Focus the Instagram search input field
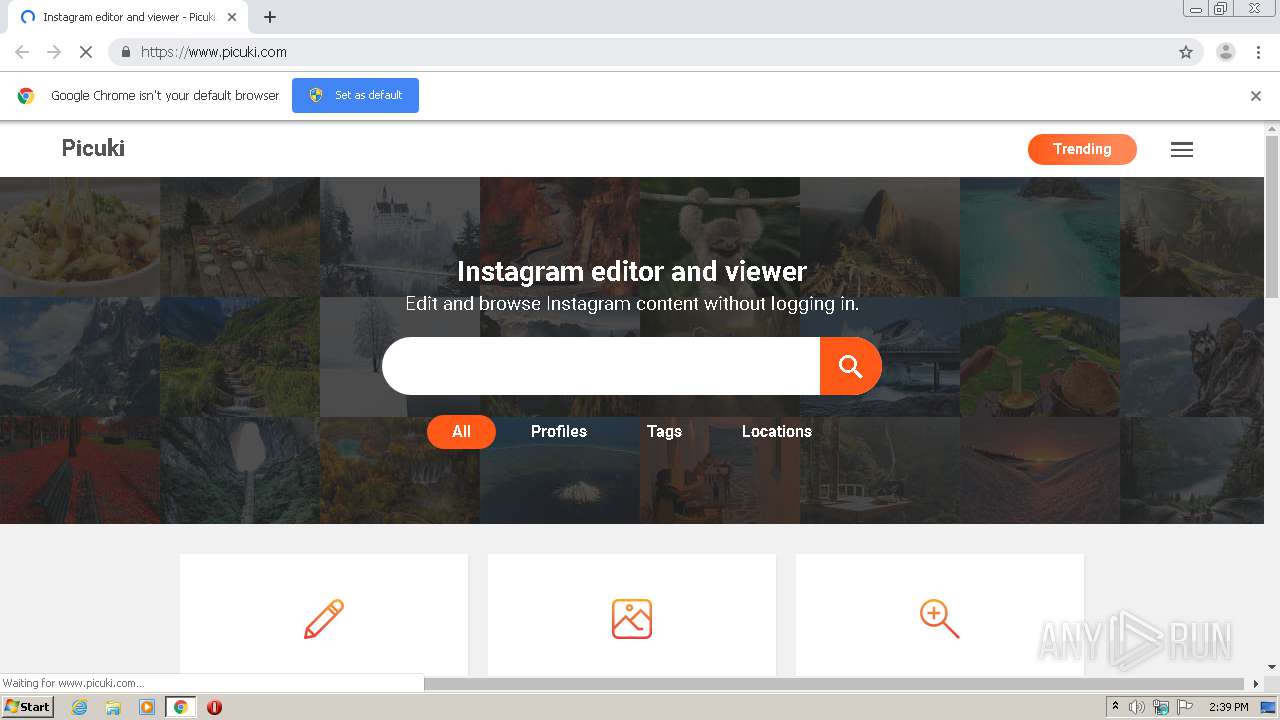Image resolution: width=1280 pixels, height=720 pixels. pos(601,366)
